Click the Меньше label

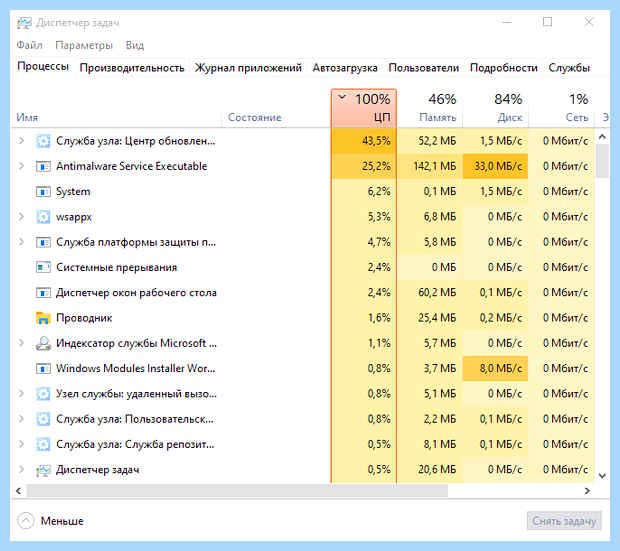[x=62, y=521]
